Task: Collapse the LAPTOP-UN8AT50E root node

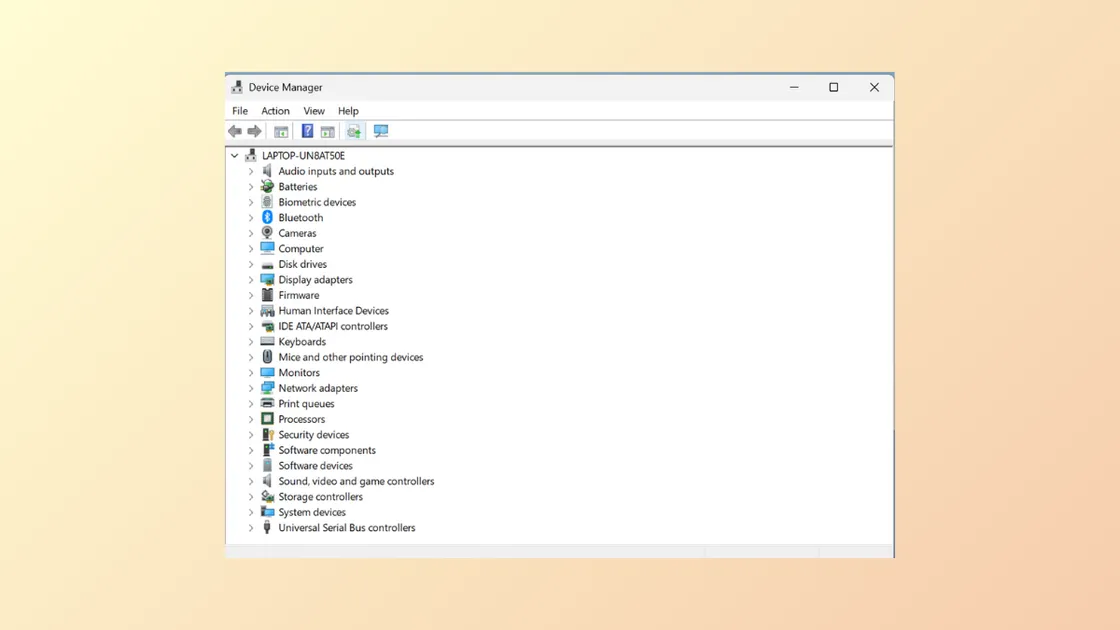Action: point(234,155)
